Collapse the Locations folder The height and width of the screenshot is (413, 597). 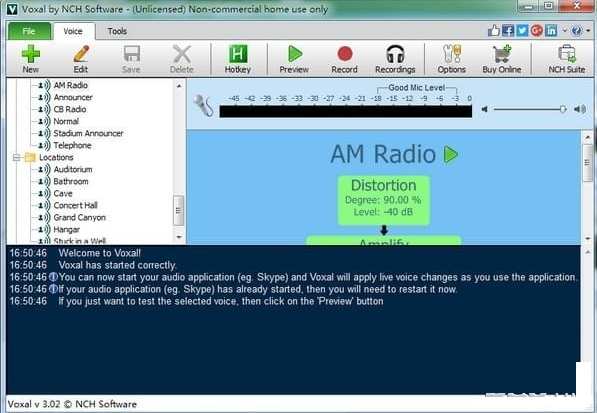pyautogui.click(x=16, y=157)
